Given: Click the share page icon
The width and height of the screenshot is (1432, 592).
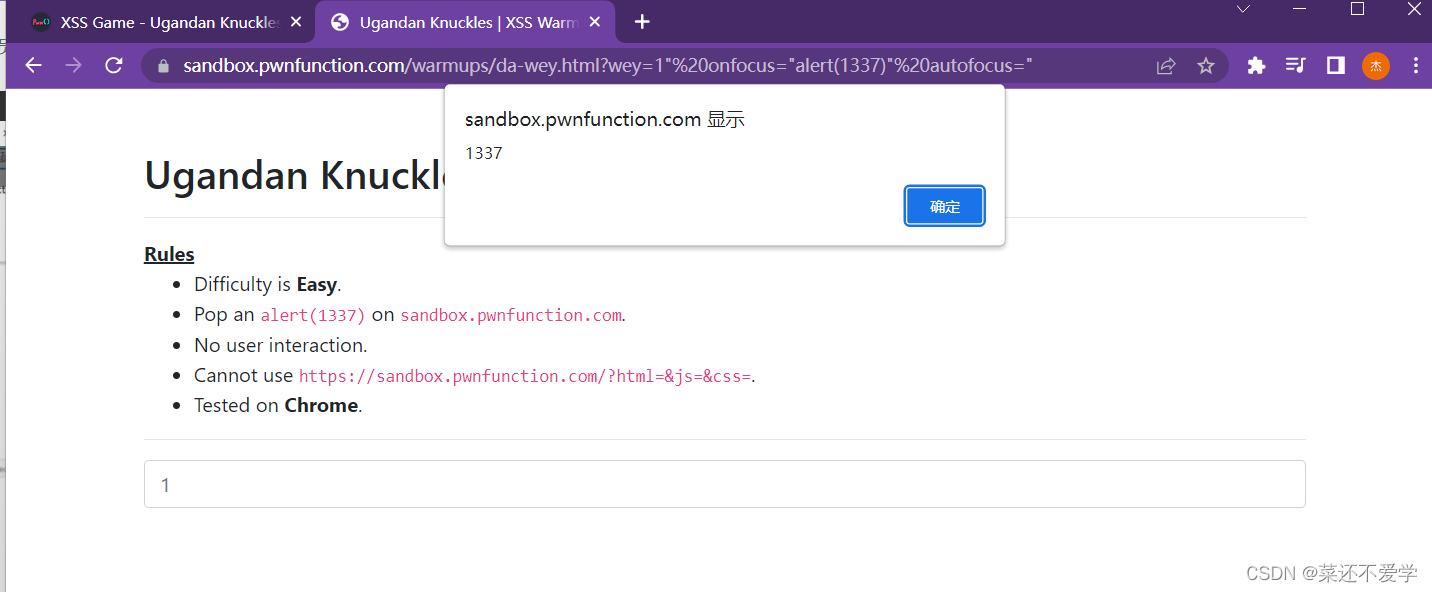Looking at the screenshot, I should [x=1166, y=66].
